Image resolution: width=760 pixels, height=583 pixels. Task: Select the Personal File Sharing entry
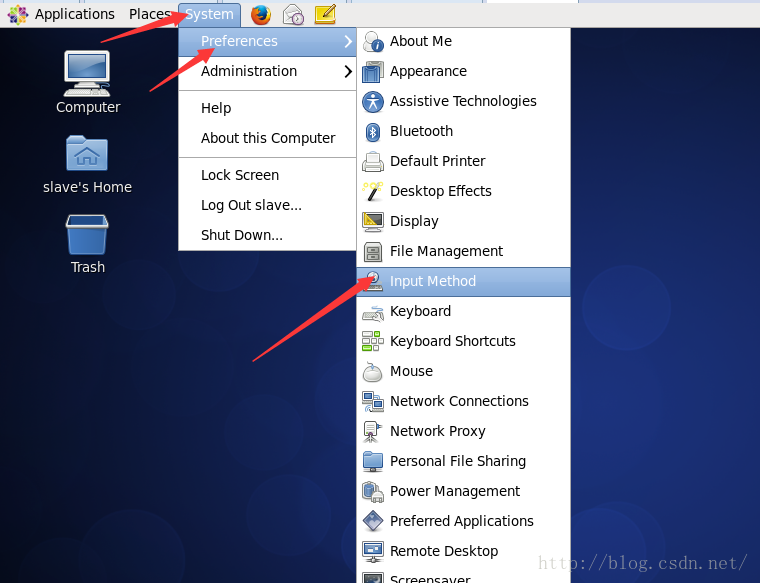(x=463, y=462)
